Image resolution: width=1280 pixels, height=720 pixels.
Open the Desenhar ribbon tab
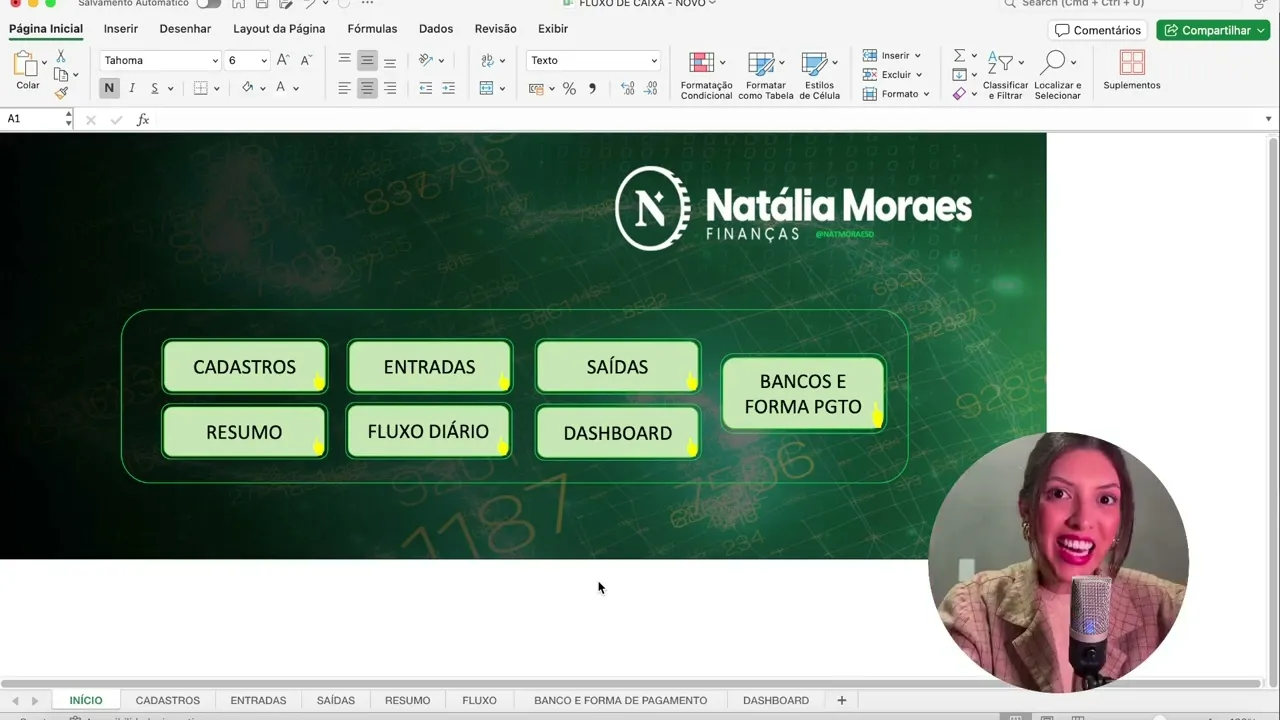pos(185,29)
